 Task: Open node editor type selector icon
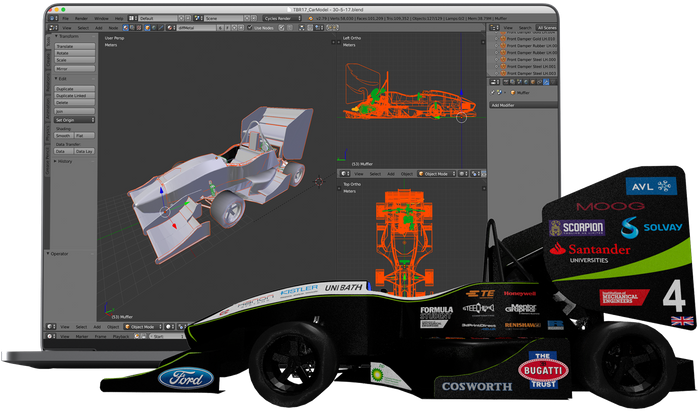(53, 28)
